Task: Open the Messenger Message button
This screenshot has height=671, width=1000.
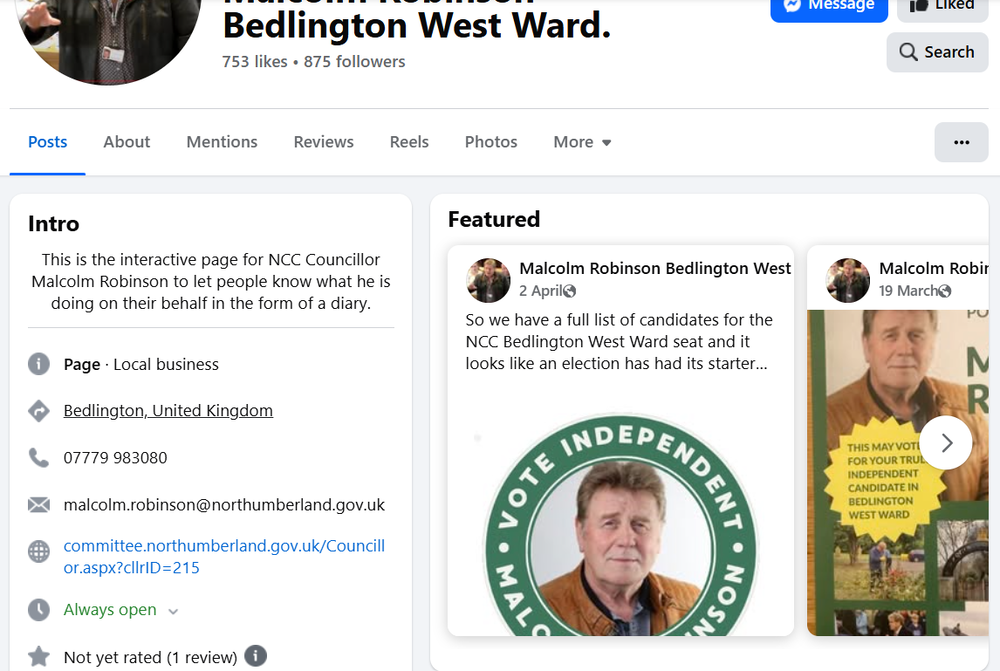Action: [x=828, y=8]
